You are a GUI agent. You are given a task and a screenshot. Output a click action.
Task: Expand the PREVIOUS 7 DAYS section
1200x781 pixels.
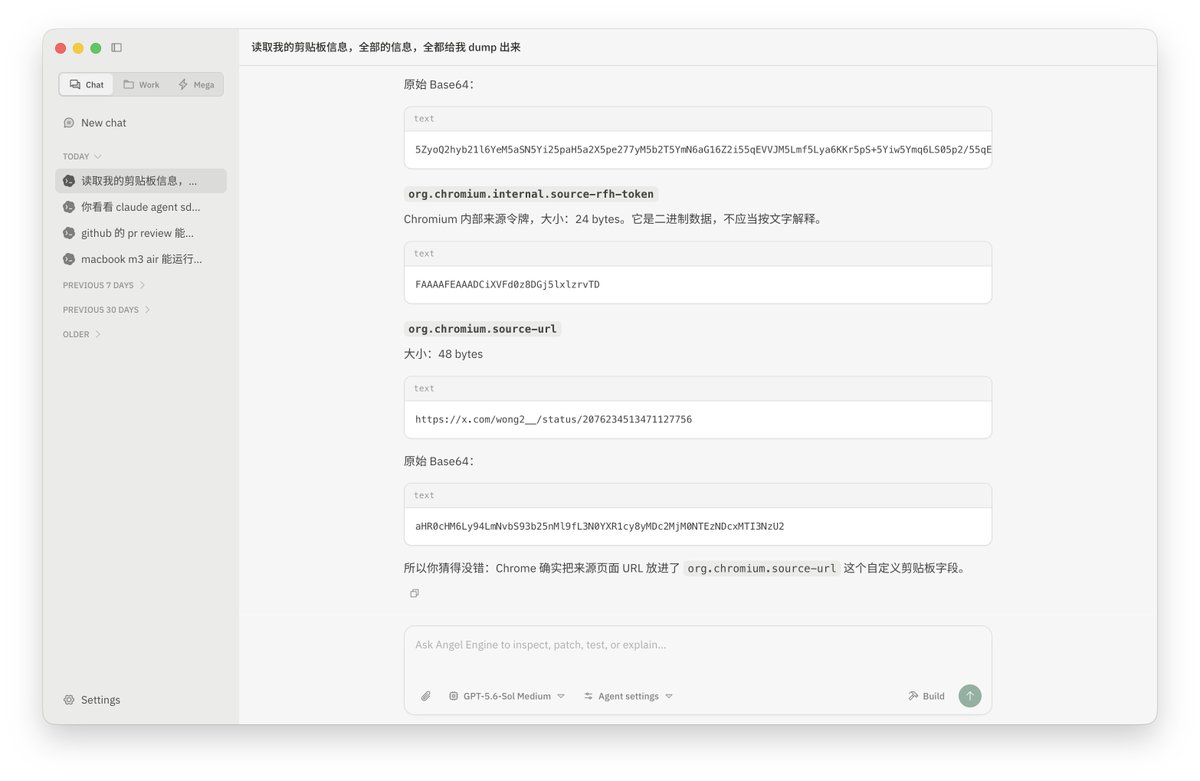click(104, 285)
